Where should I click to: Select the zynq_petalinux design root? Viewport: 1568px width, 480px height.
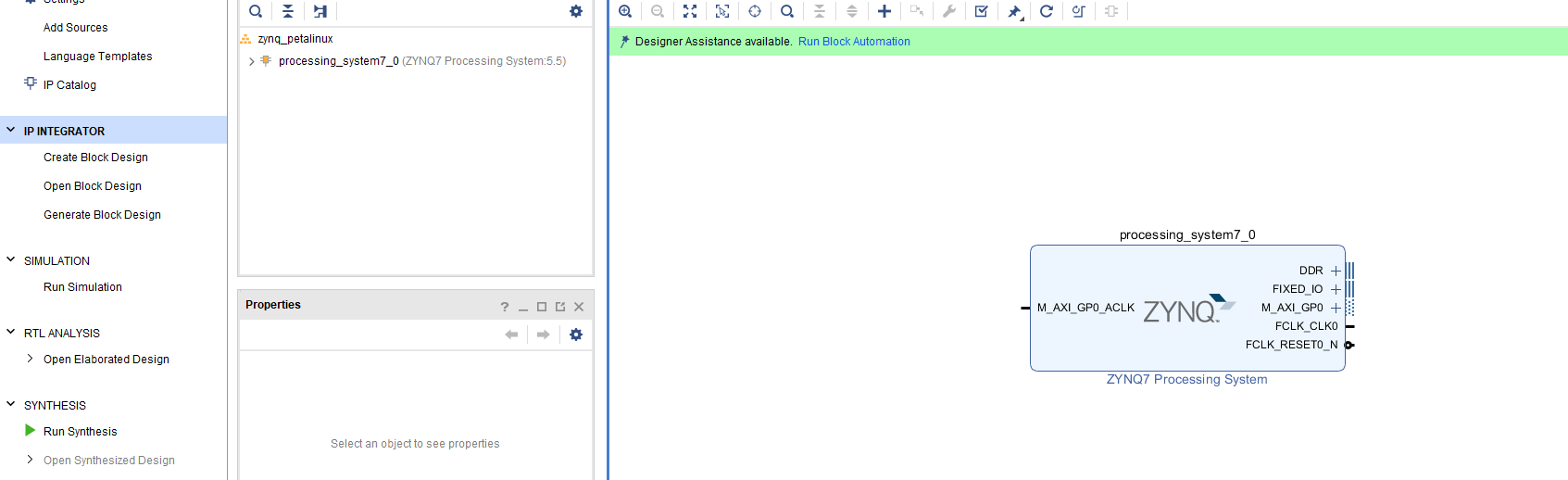click(295, 39)
